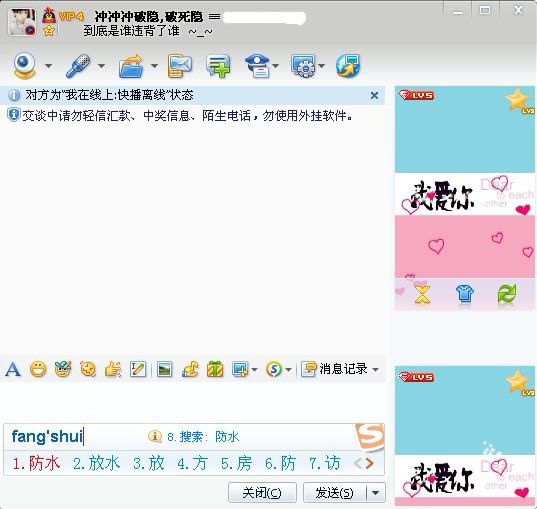Open video call options dropdown arrow

click(x=49, y=66)
